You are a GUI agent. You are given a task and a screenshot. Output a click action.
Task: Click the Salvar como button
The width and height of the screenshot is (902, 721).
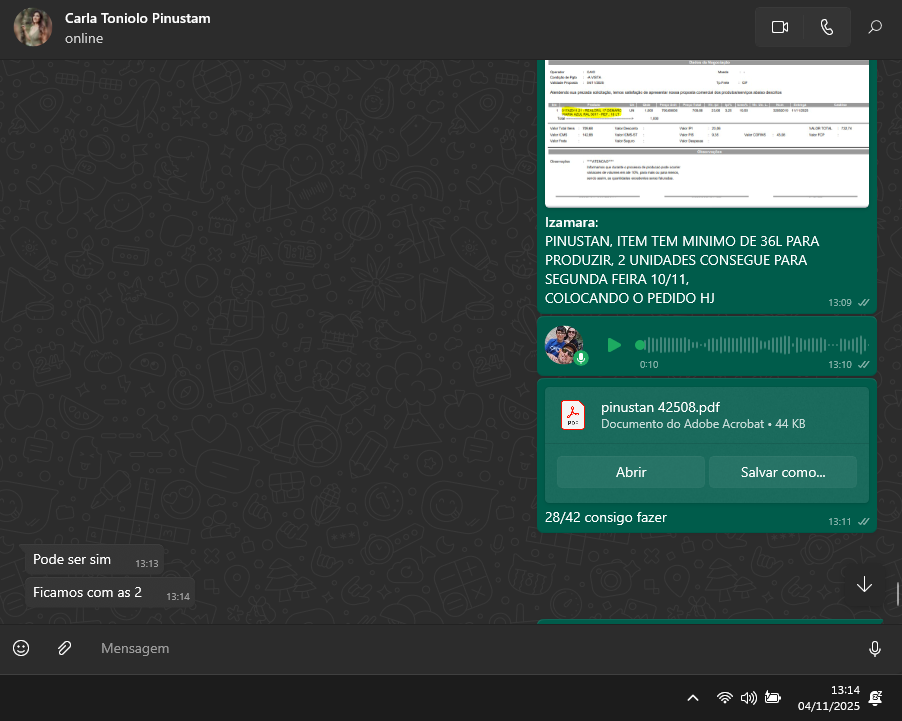pos(782,472)
